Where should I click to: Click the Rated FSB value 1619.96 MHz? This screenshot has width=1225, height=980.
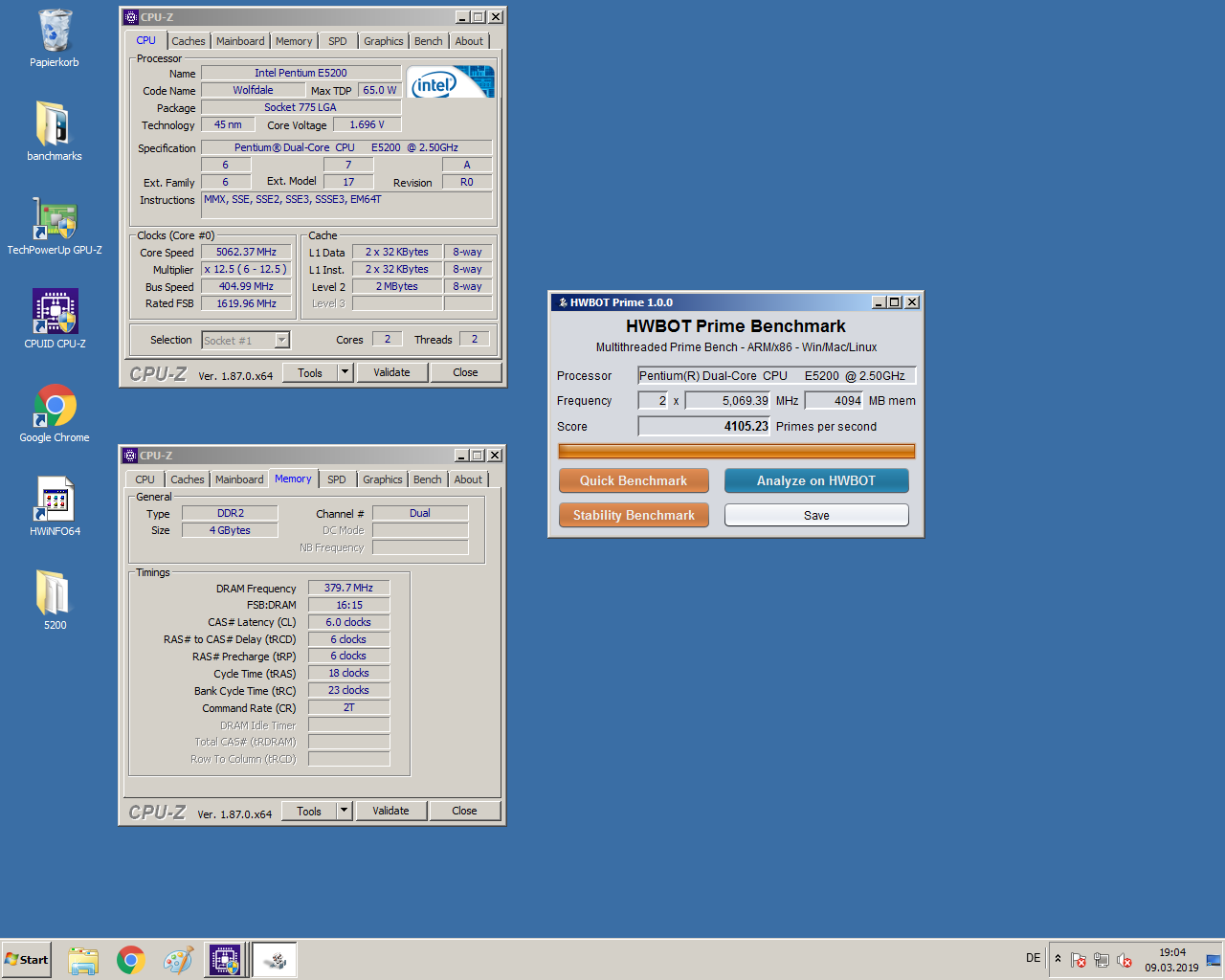[x=246, y=303]
